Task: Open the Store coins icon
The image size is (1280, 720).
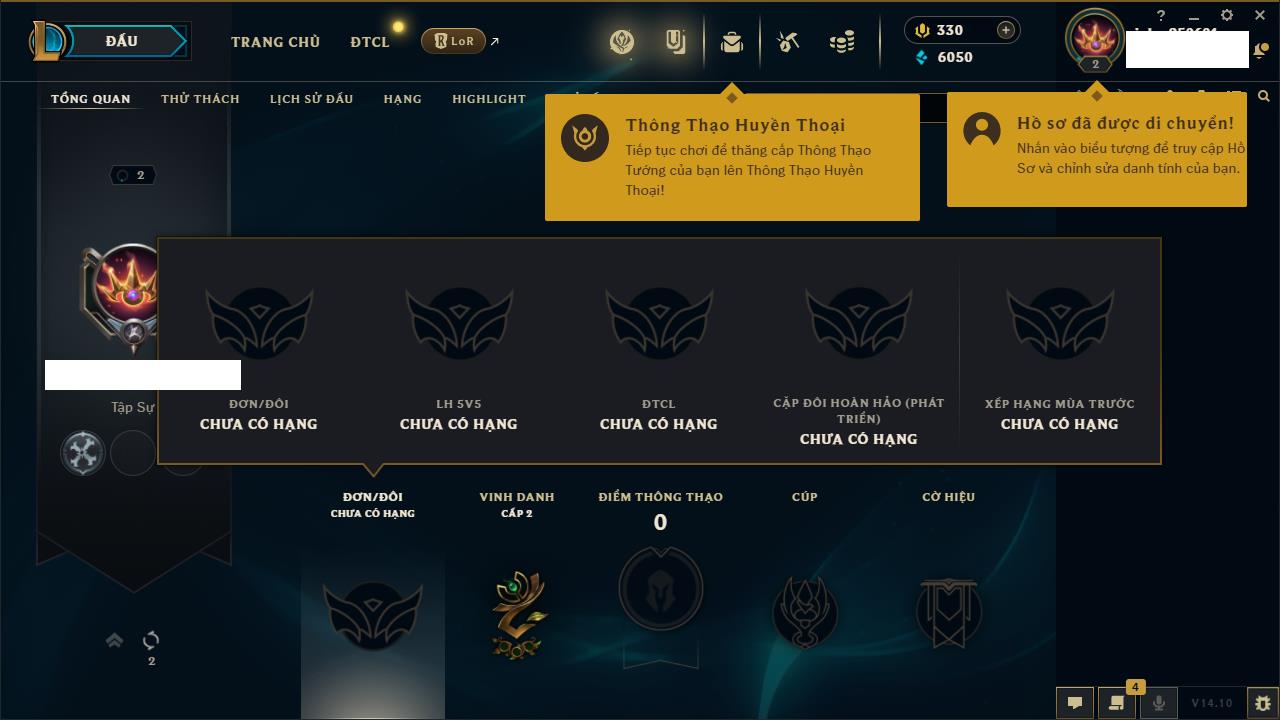Action: click(842, 42)
